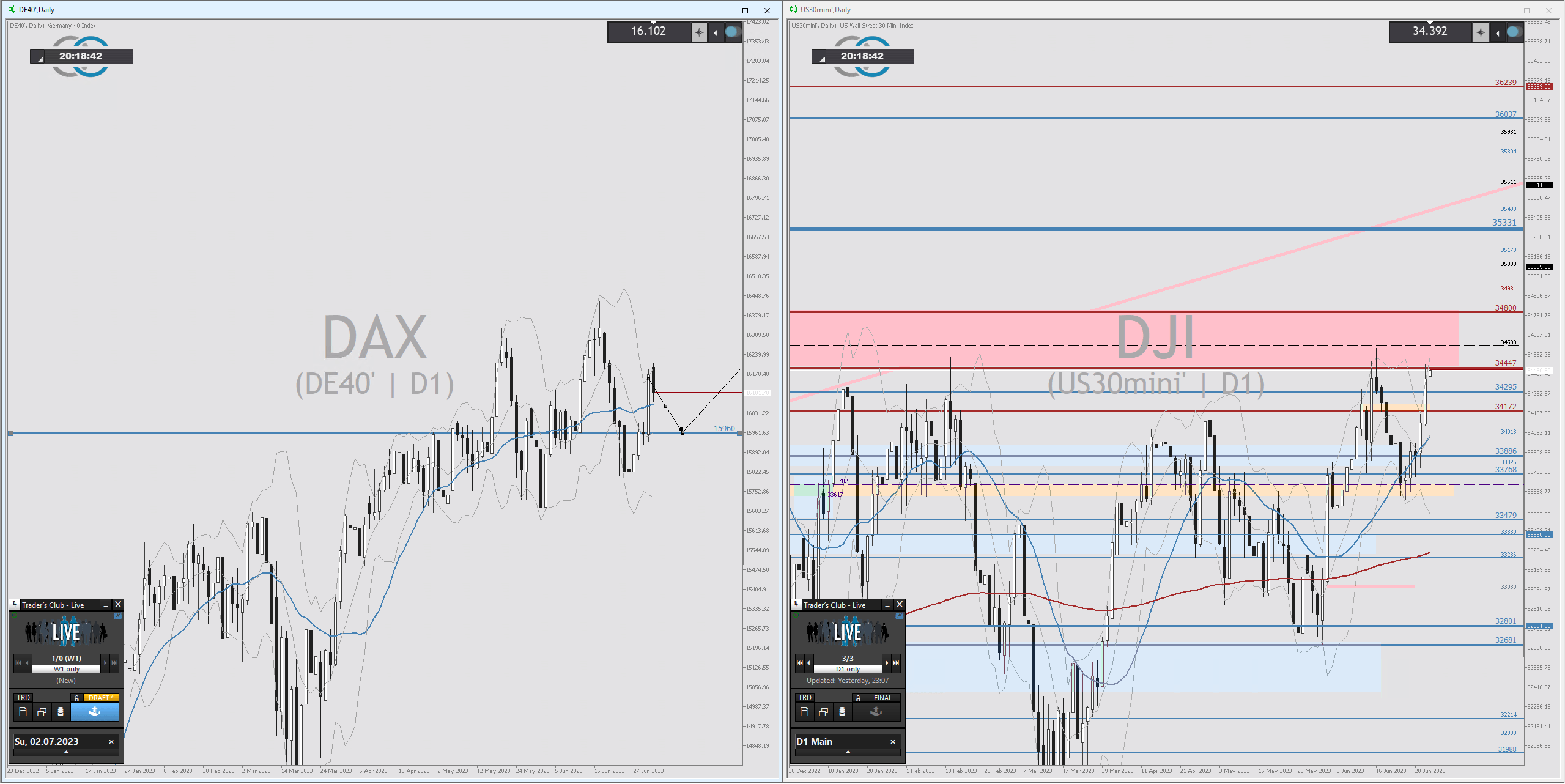Click crosshair button in DAX price panel
Screen dimensions: 1565x784
click(x=699, y=32)
